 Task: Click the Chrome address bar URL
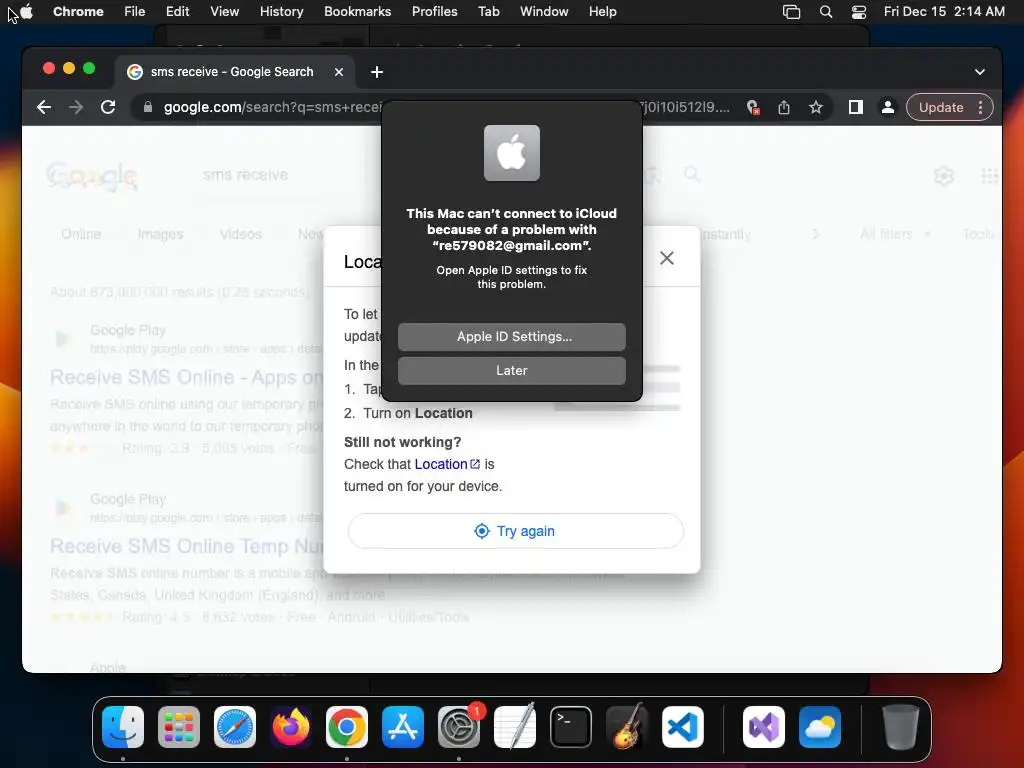(273, 107)
